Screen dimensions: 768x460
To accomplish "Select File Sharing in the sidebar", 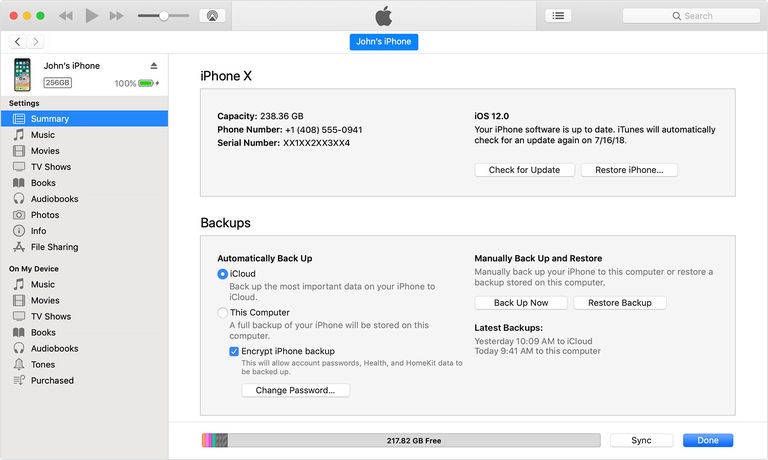I will click(54, 247).
